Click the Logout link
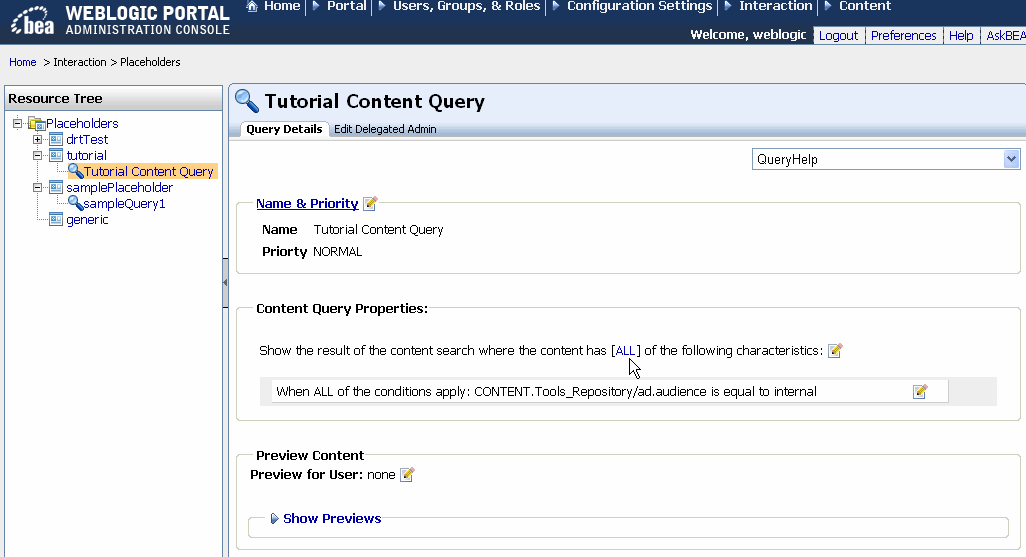The height and width of the screenshot is (557, 1026). click(838, 35)
